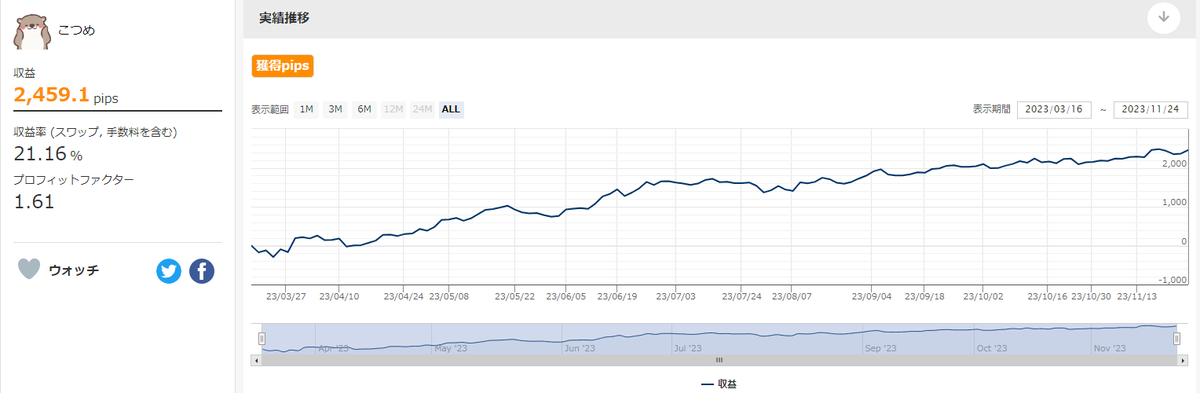Grab right navigator range handle
The width and height of the screenshot is (1200, 393).
coord(1177,338)
